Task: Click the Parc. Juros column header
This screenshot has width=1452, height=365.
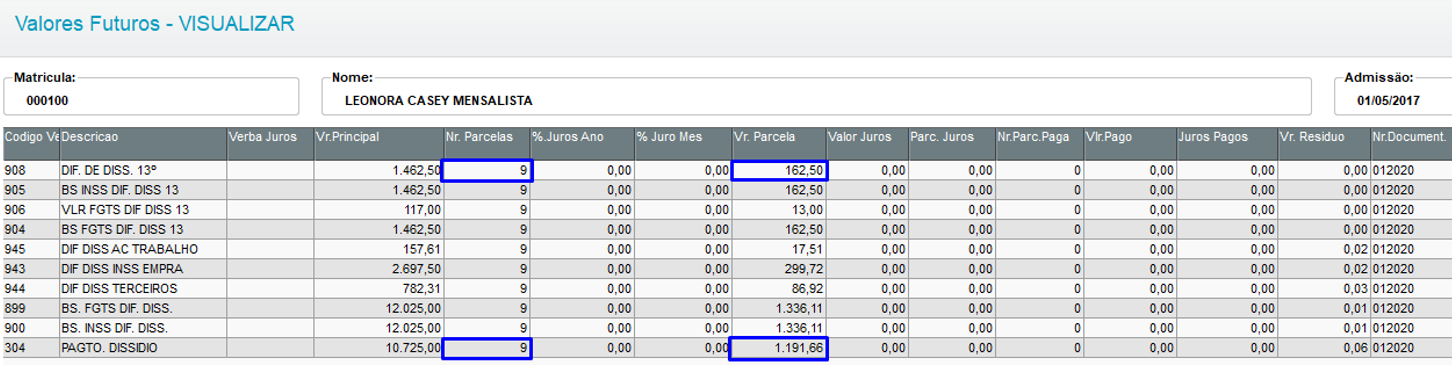Action: click(x=950, y=143)
